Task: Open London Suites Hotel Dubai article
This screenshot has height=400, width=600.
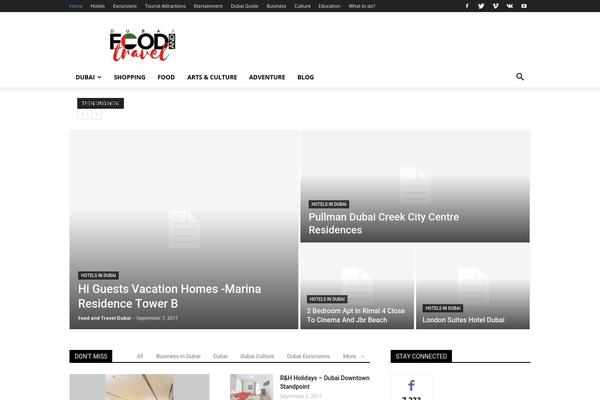Action: point(463,320)
